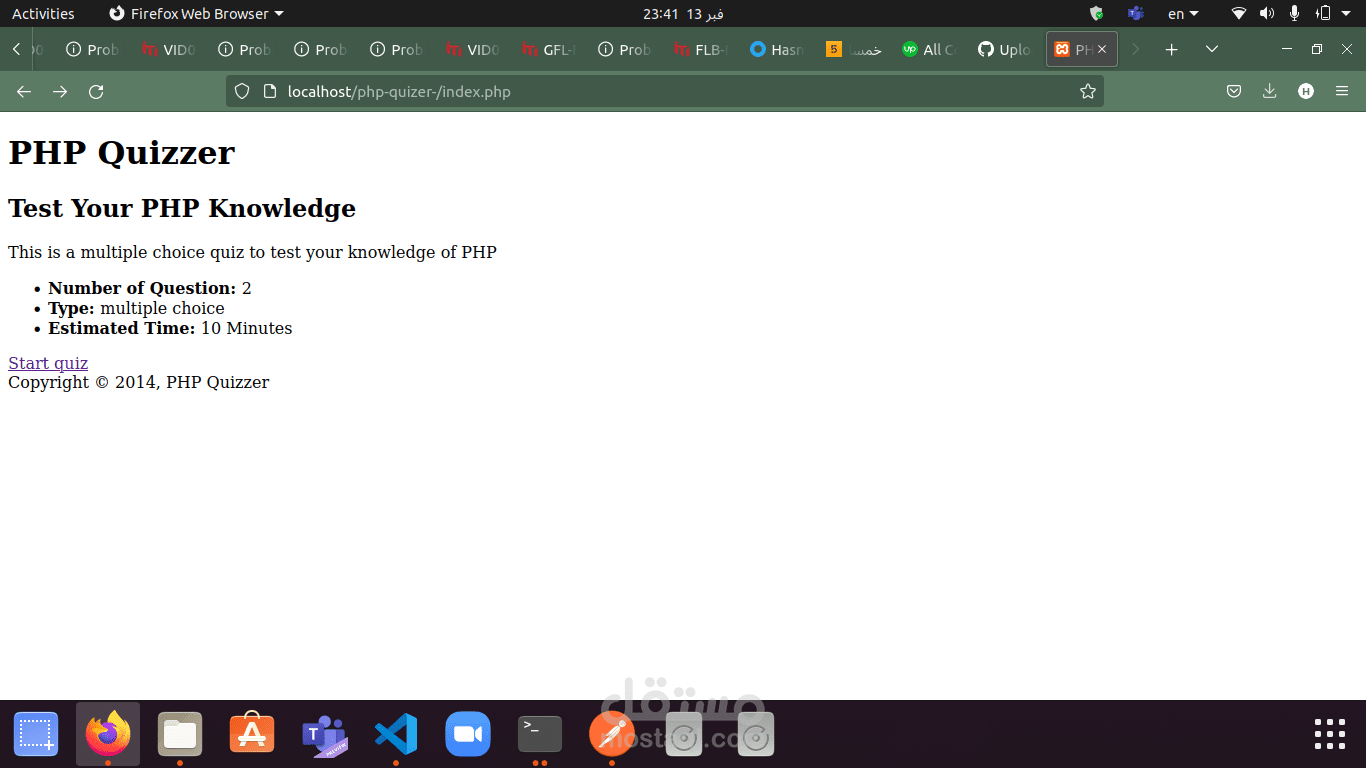Launch the screenshot tool in the dock
The image size is (1366, 768).
coord(36,734)
